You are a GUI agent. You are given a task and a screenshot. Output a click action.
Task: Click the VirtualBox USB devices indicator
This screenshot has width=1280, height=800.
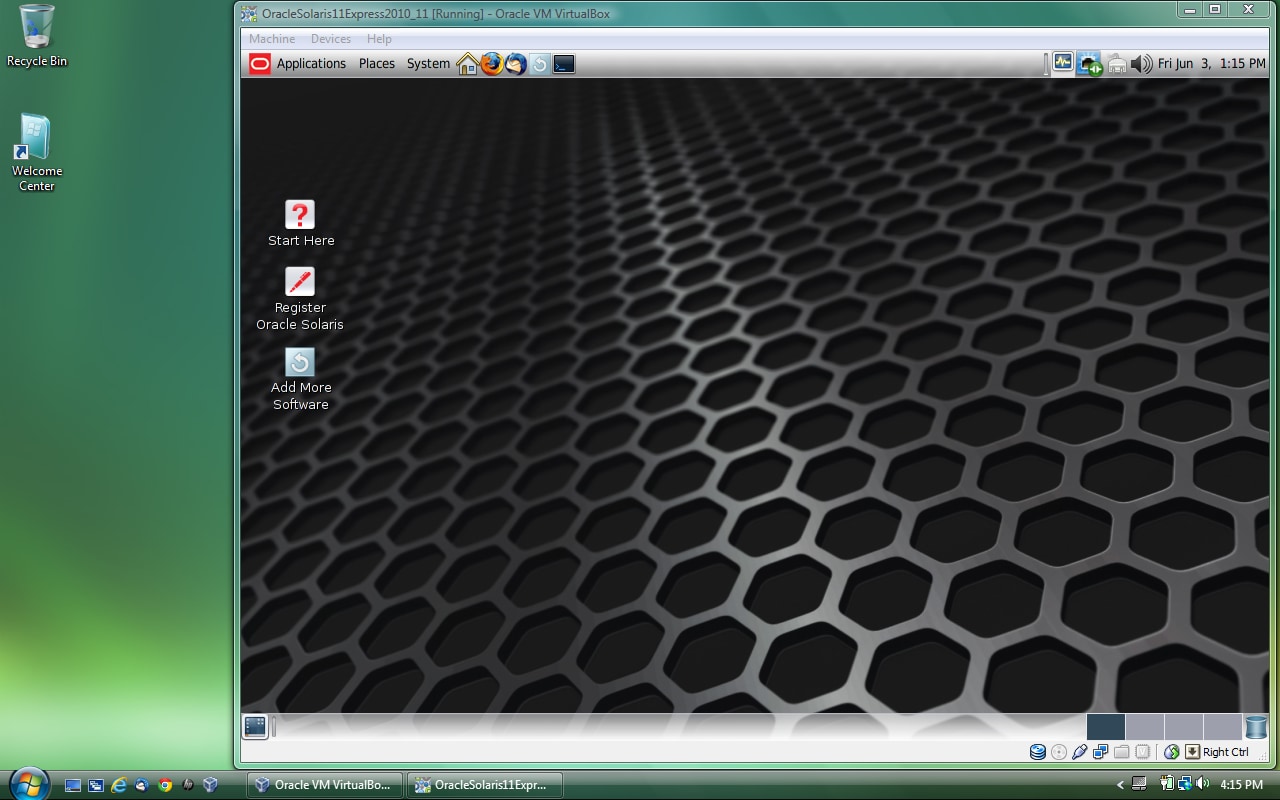tap(1080, 752)
